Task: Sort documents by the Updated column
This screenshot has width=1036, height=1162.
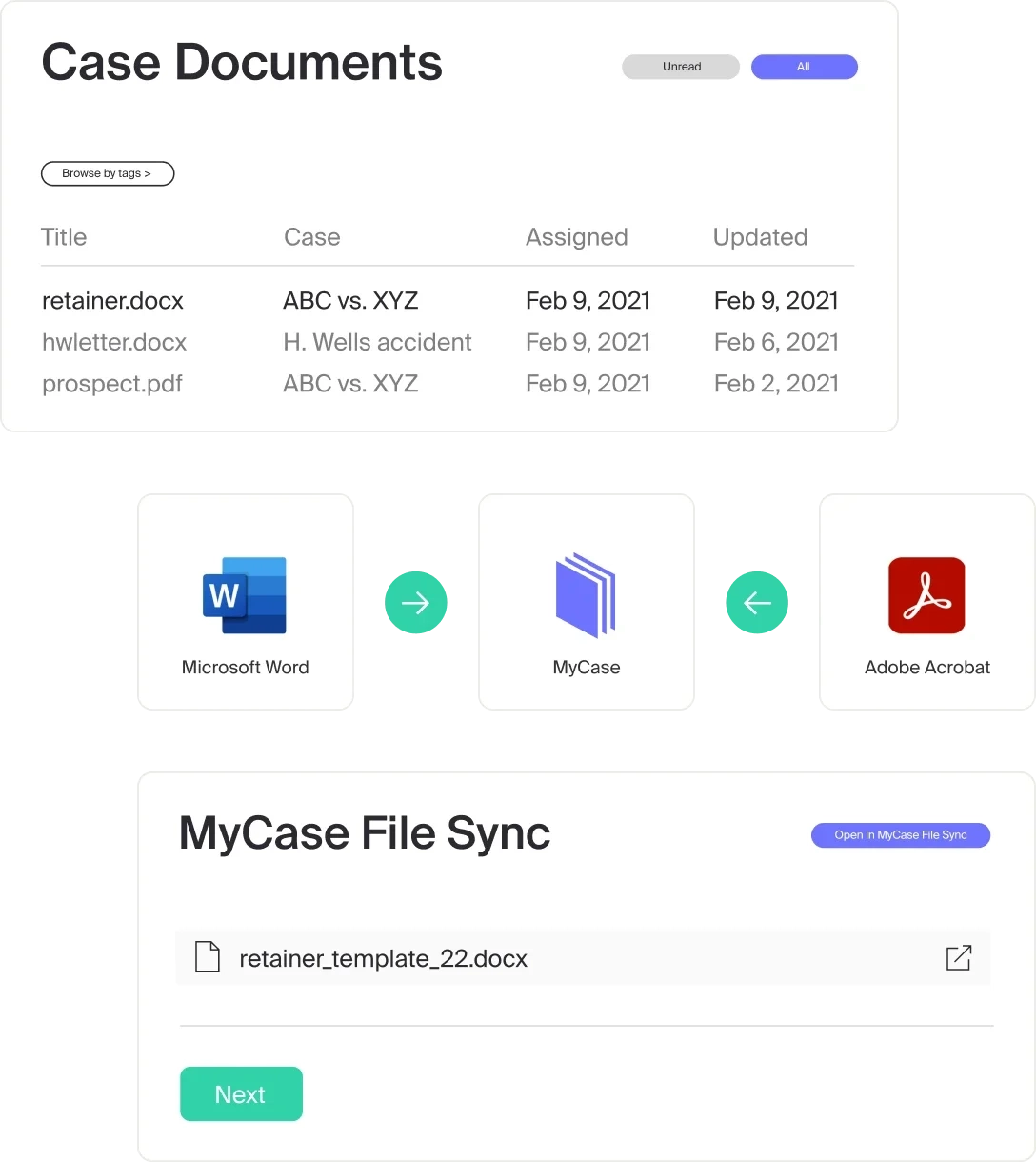Action: coord(759,237)
